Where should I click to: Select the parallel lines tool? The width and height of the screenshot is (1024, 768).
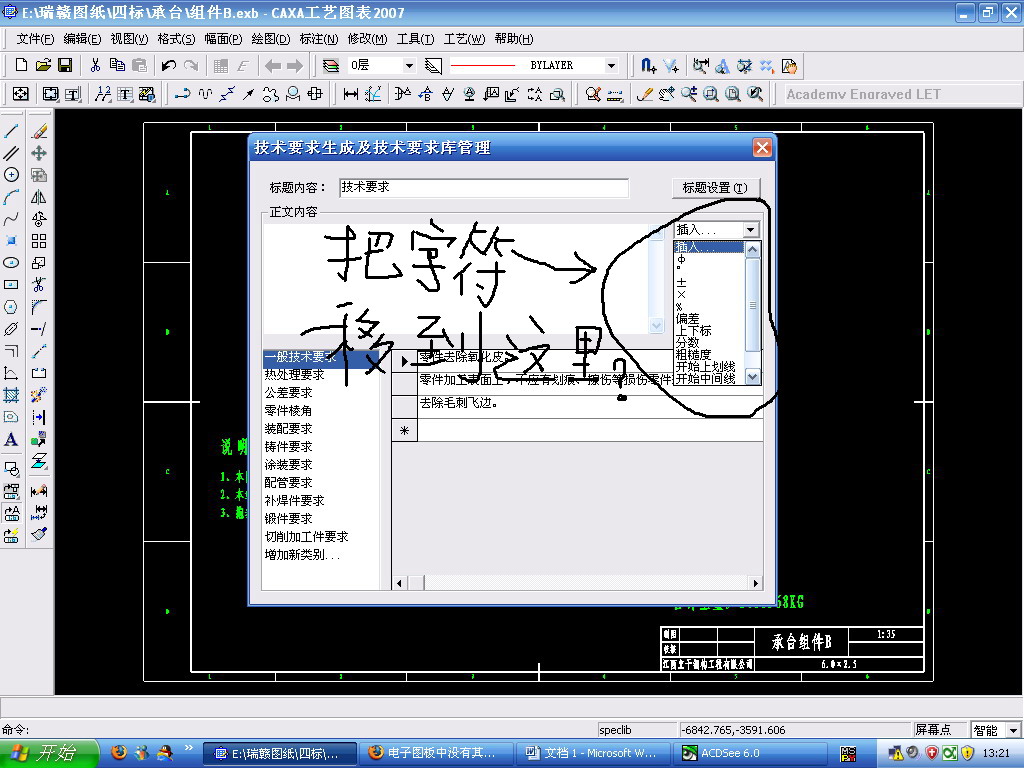[11, 153]
